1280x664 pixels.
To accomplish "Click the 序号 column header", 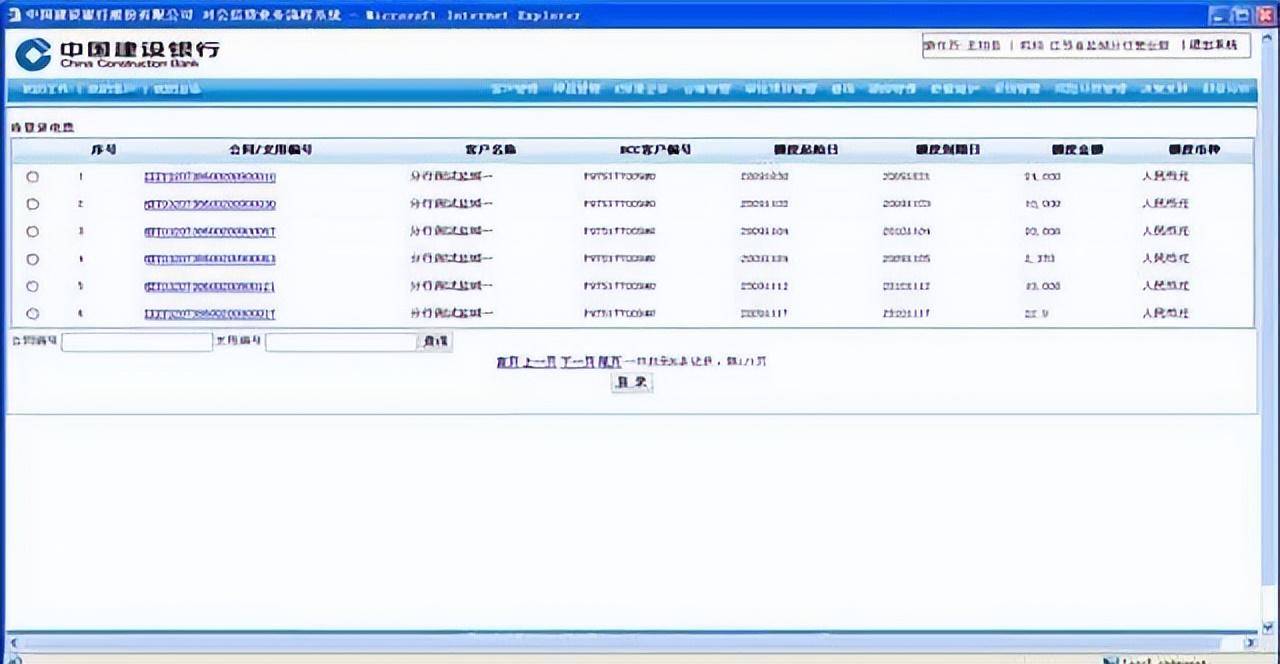I will (103, 150).
